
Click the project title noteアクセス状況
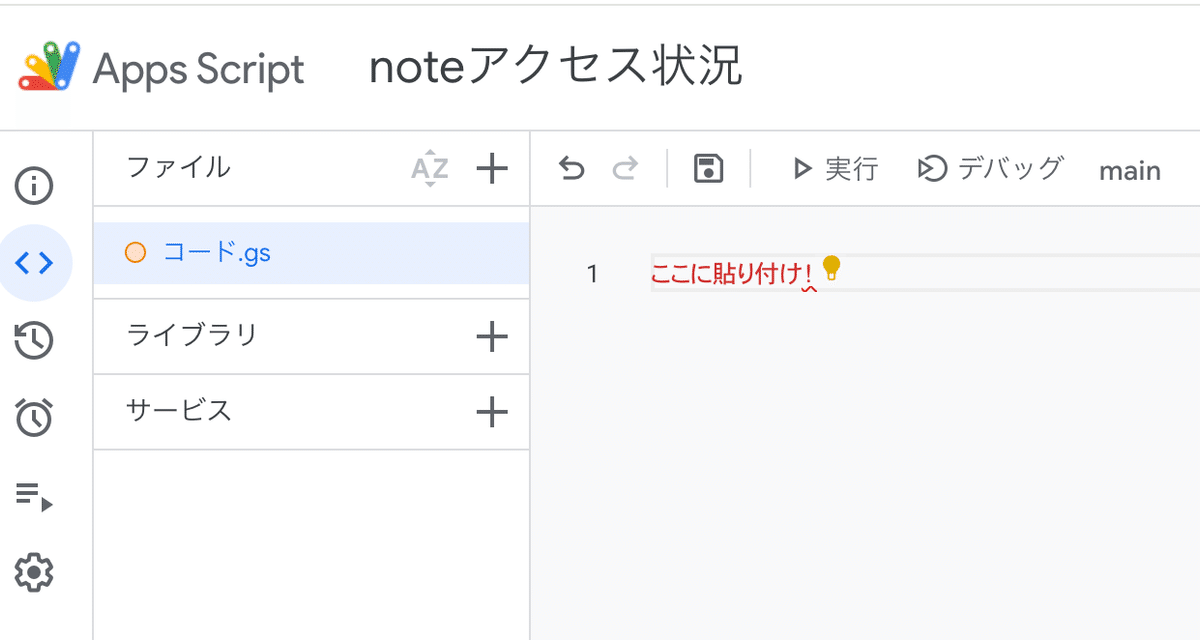pos(556,69)
